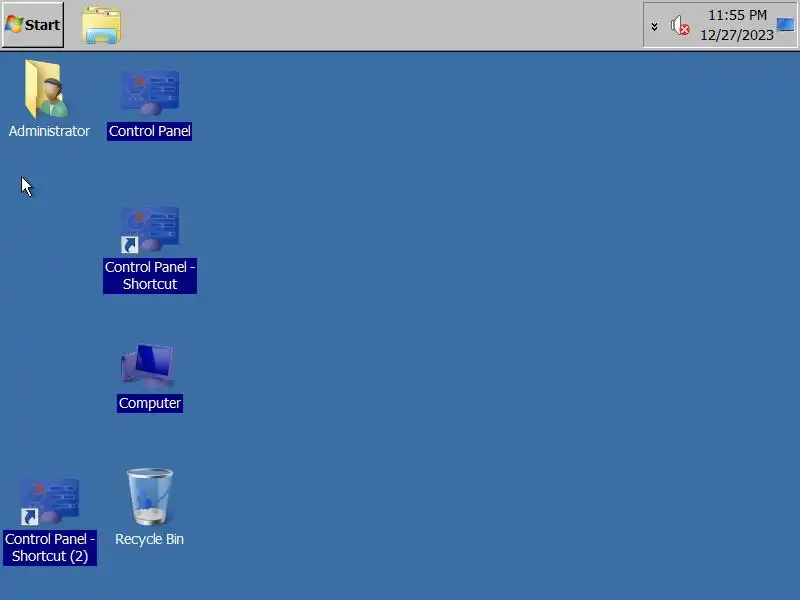Click the "Control Panel - Shortcut" label without (2)
The height and width of the screenshot is (600, 800).
pyautogui.click(x=149, y=276)
